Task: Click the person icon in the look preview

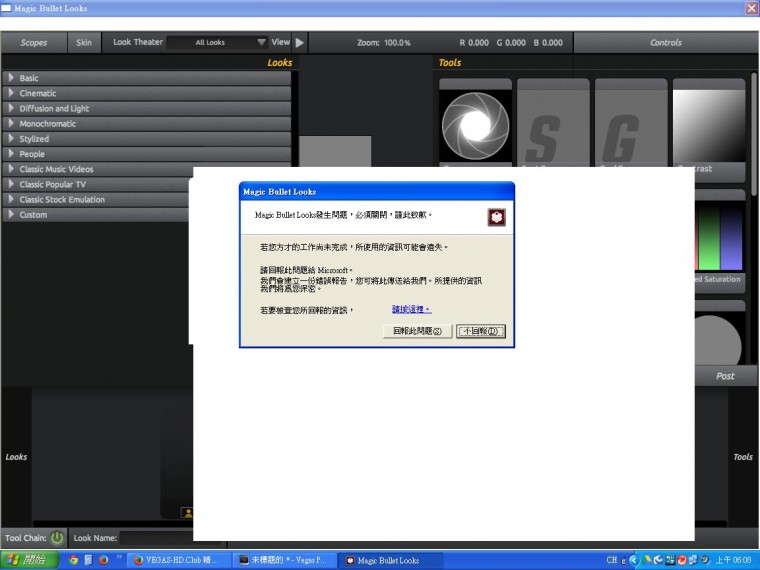Action: tap(187, 513)
